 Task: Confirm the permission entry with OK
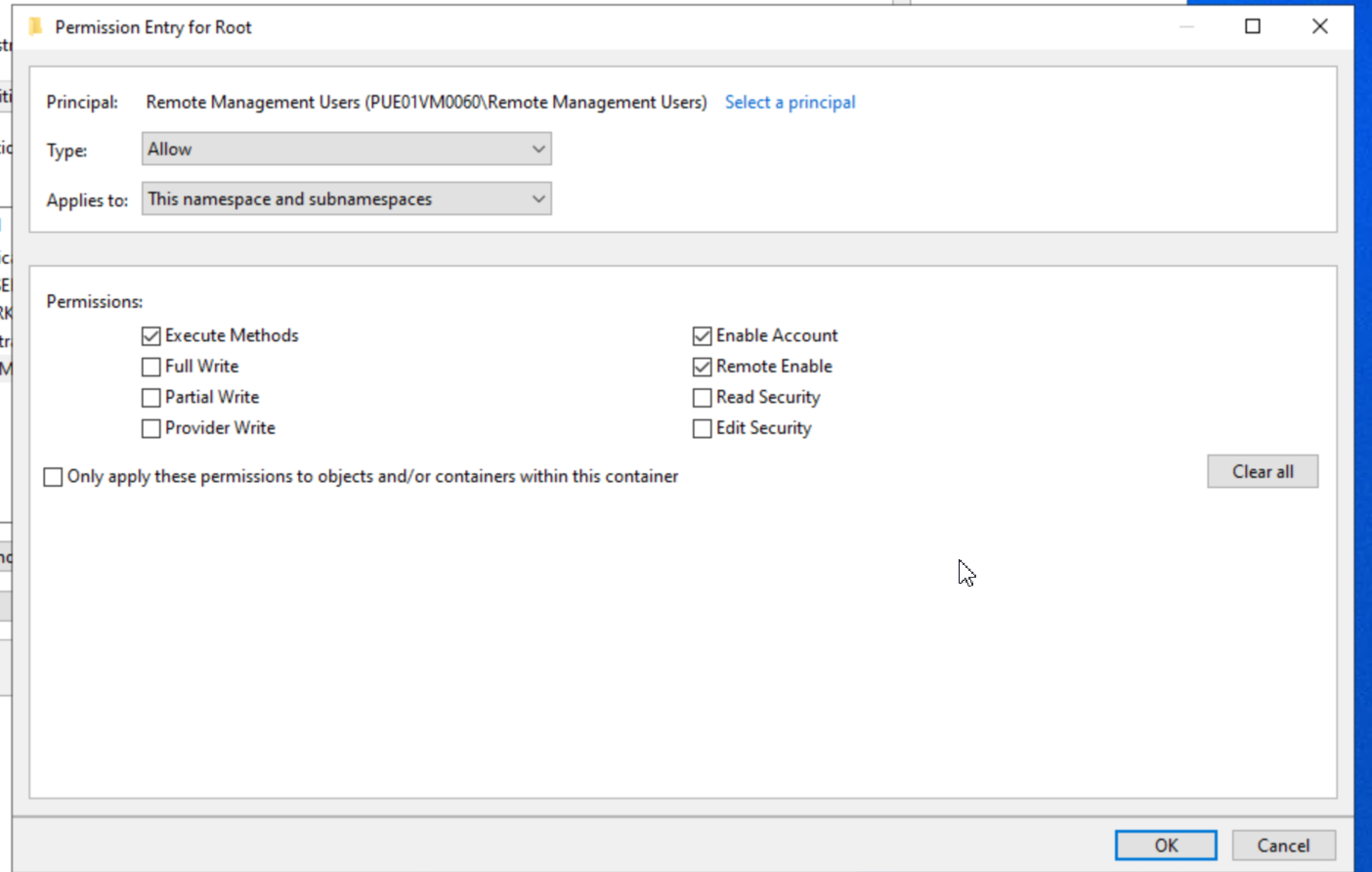(x=1165, y=845)
